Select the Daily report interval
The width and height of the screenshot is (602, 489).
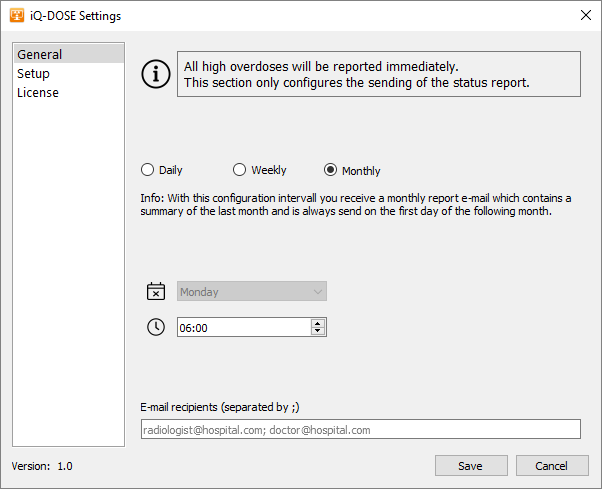click(x=148, y=170)
